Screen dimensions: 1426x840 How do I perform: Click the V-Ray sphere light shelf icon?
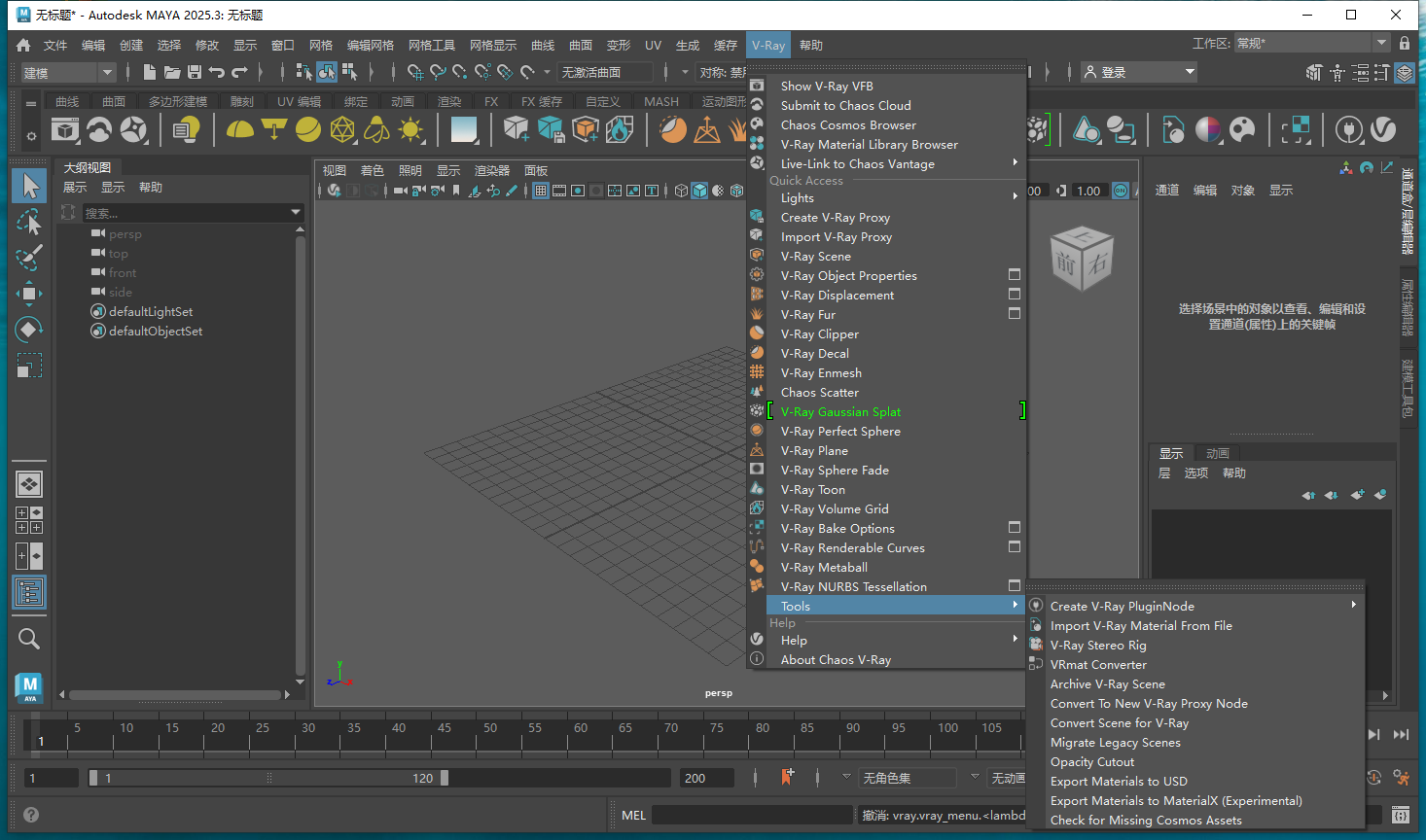click(x=308, y=130)
